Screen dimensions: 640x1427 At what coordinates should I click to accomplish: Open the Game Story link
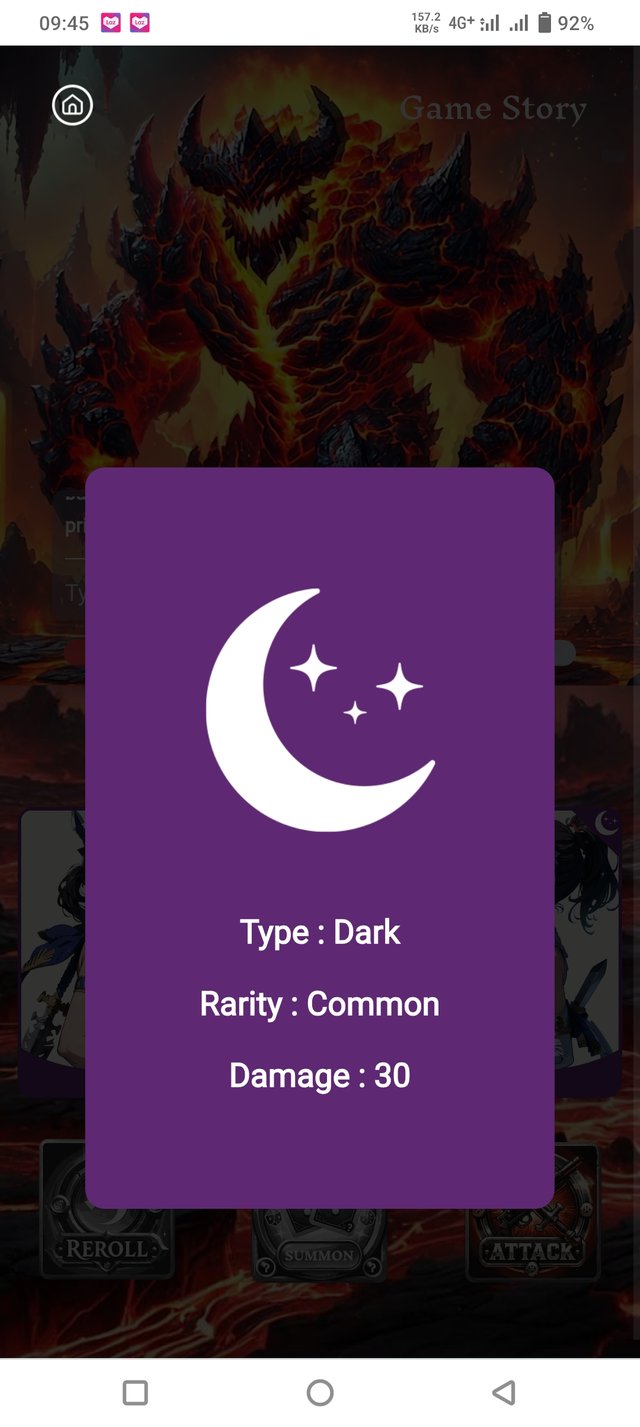click(493, 108)
